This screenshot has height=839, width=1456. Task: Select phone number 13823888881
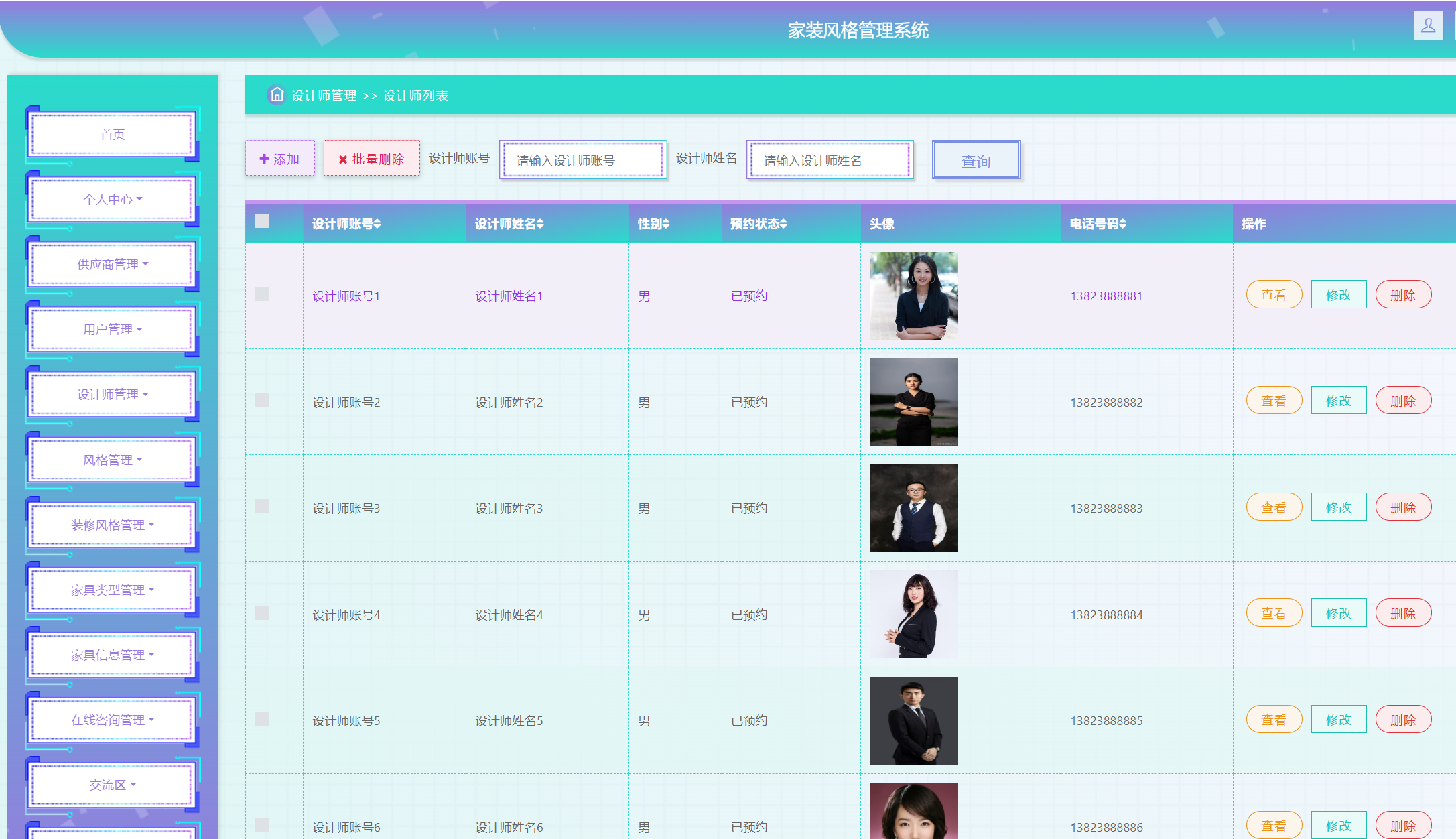coord(1106,296)
